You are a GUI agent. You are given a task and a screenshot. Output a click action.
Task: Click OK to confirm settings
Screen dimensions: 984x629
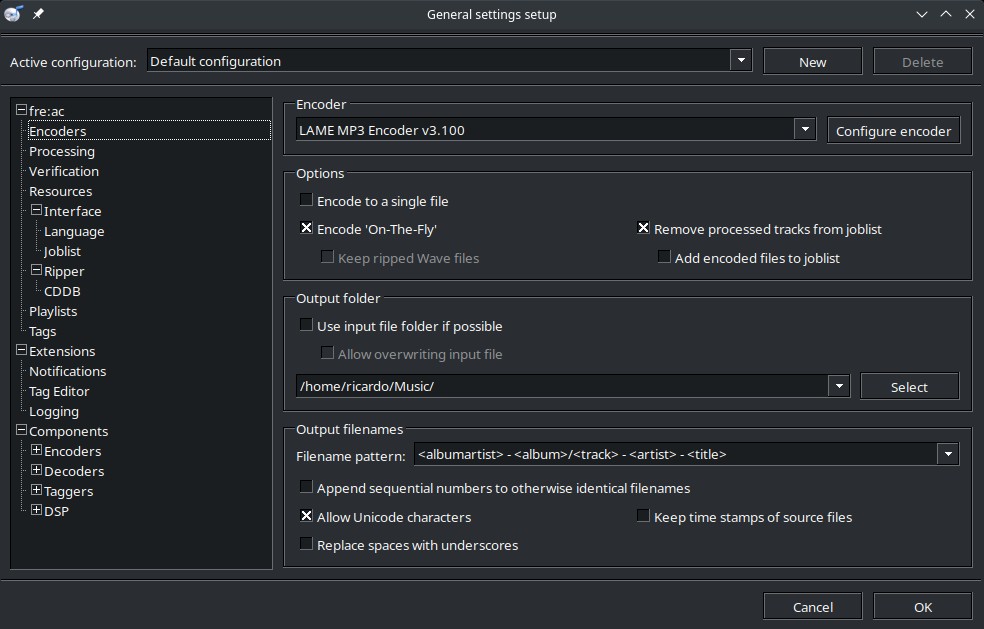(922, 606)
